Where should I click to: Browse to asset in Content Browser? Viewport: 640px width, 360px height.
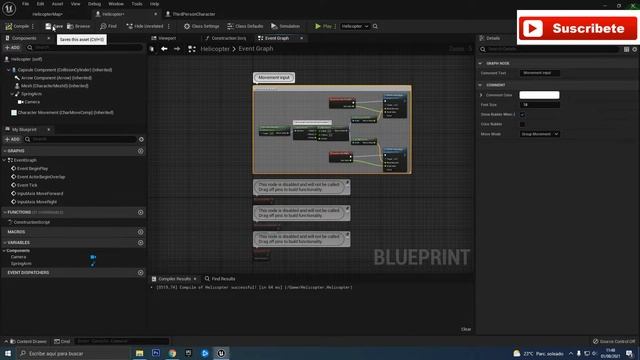point(78,26)
